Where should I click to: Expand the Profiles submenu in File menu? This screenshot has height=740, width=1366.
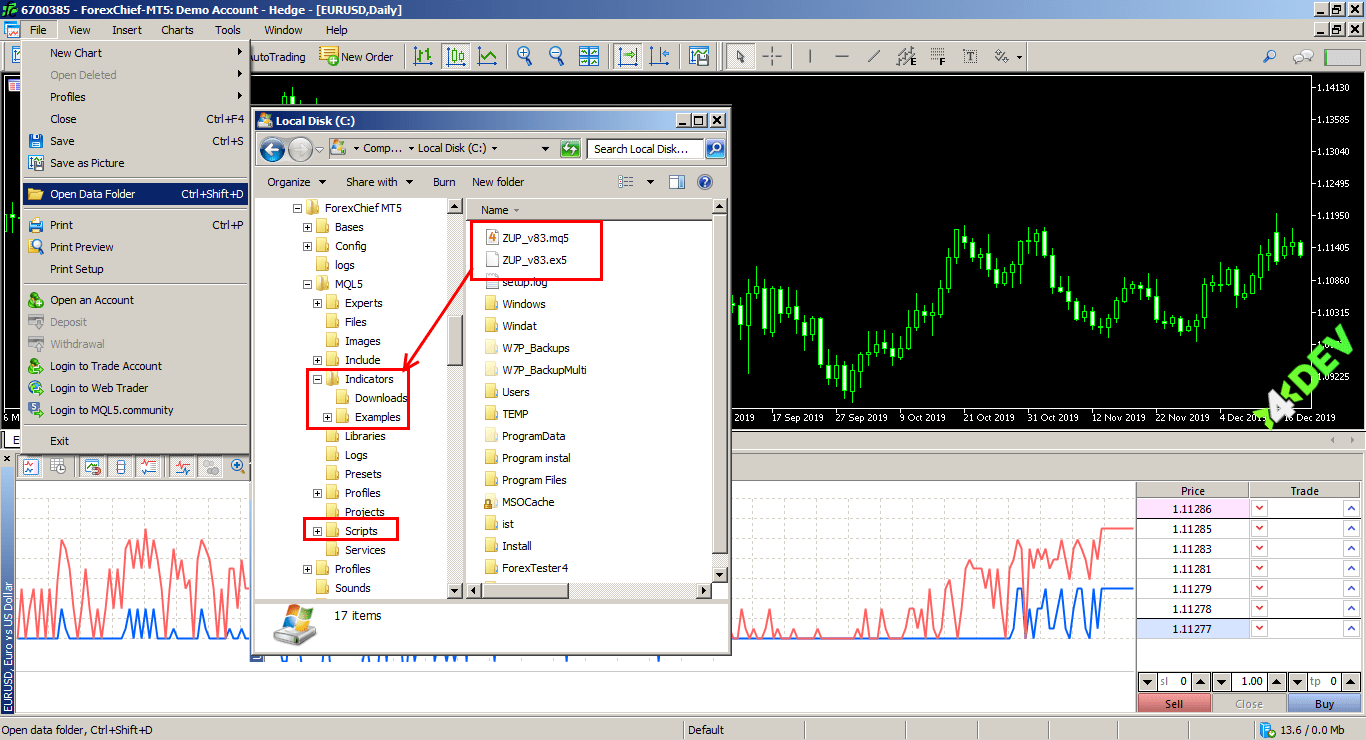click(135, 97)
